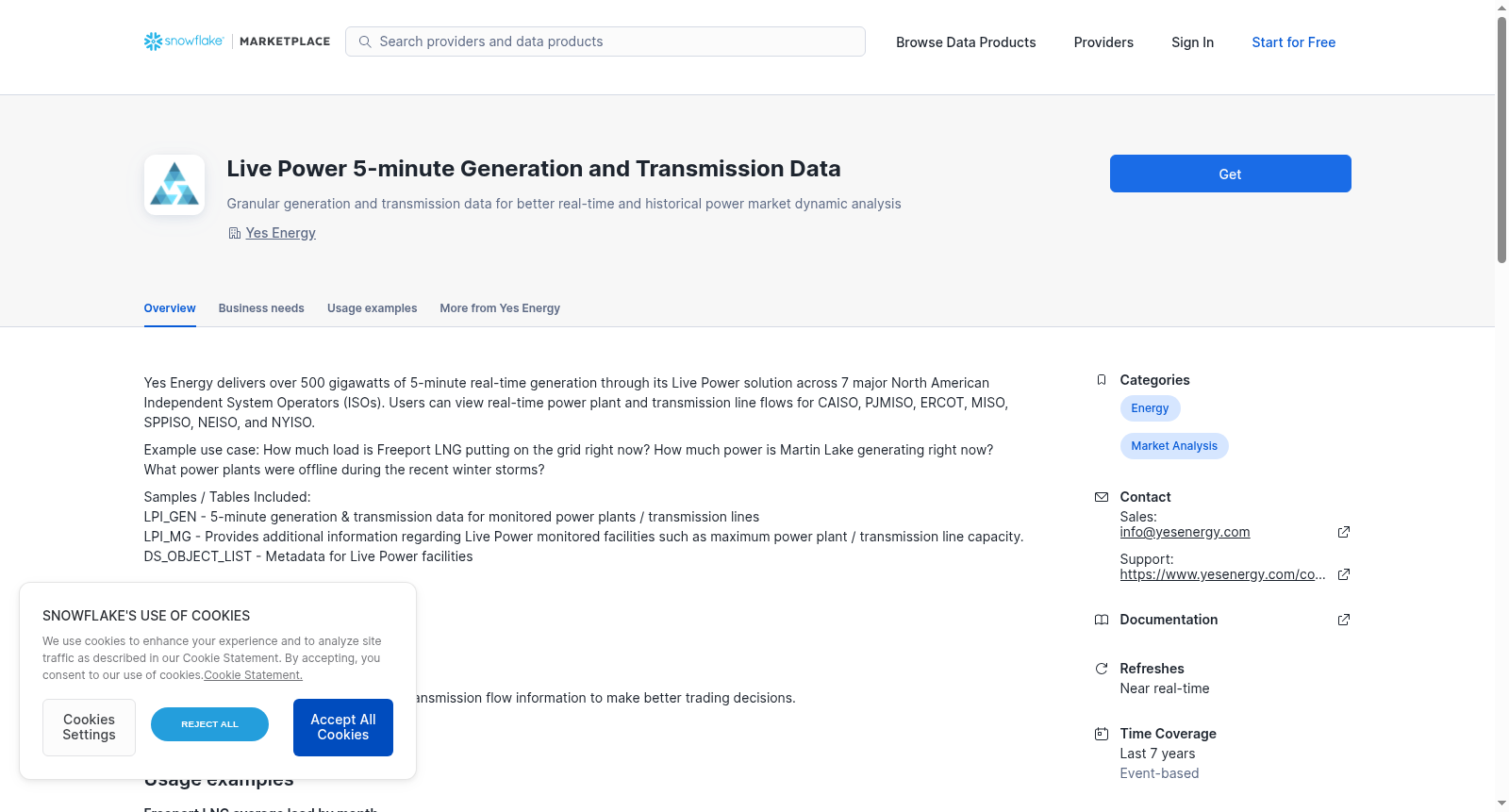Click the MARKETPLACE header label

pos(285,41)
